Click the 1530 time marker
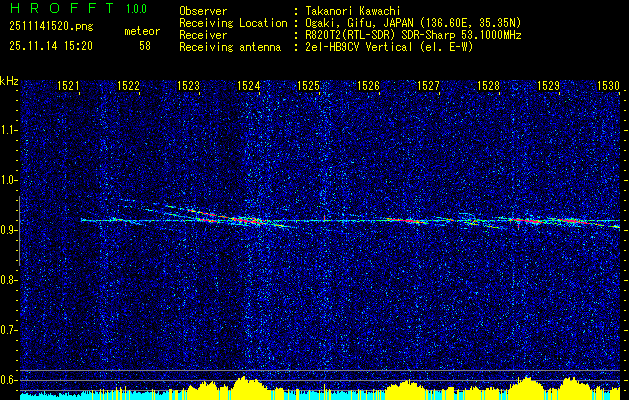629x400 pixels. [x=609, y=87]
